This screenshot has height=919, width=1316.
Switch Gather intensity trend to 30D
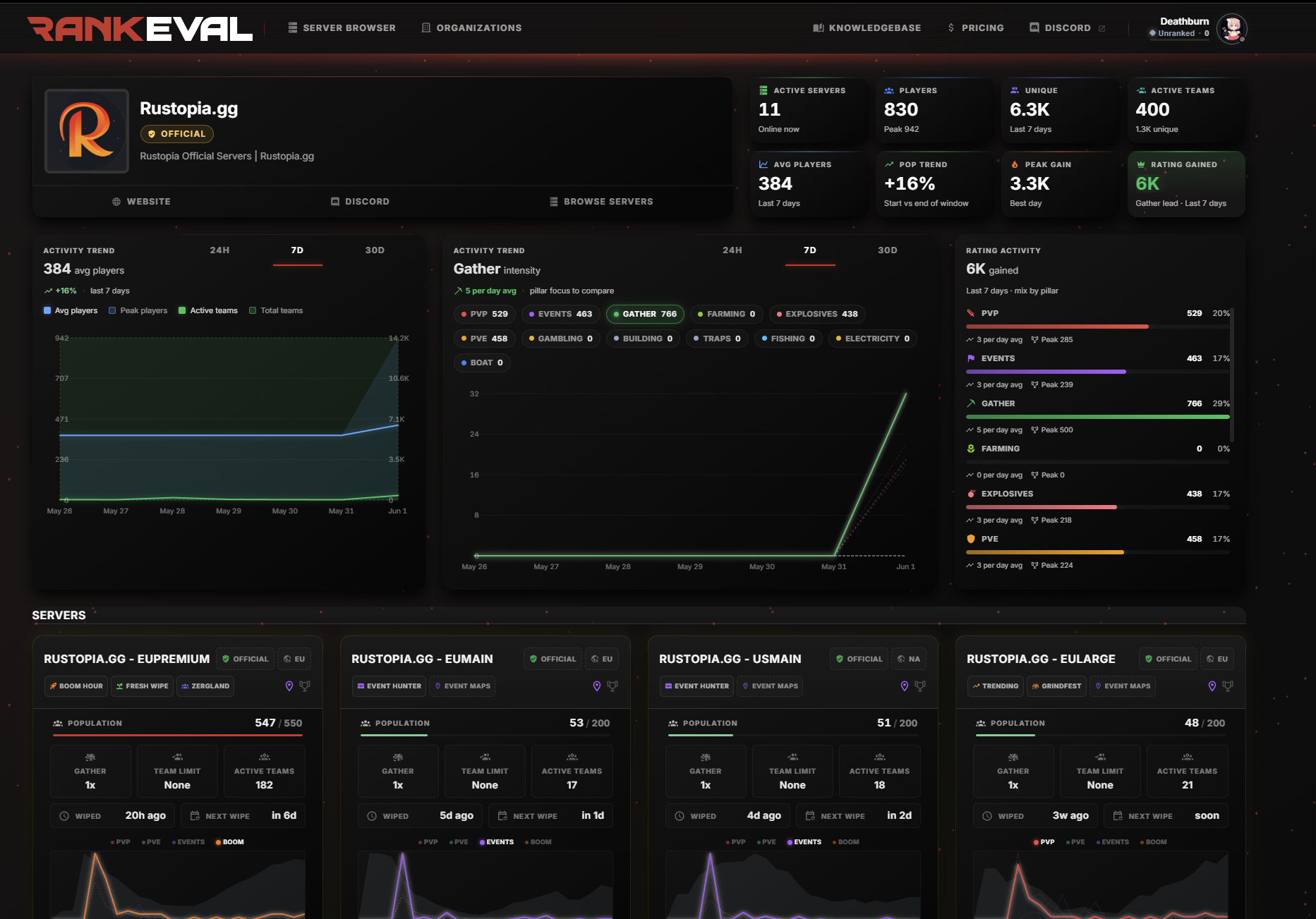point(888,250)
